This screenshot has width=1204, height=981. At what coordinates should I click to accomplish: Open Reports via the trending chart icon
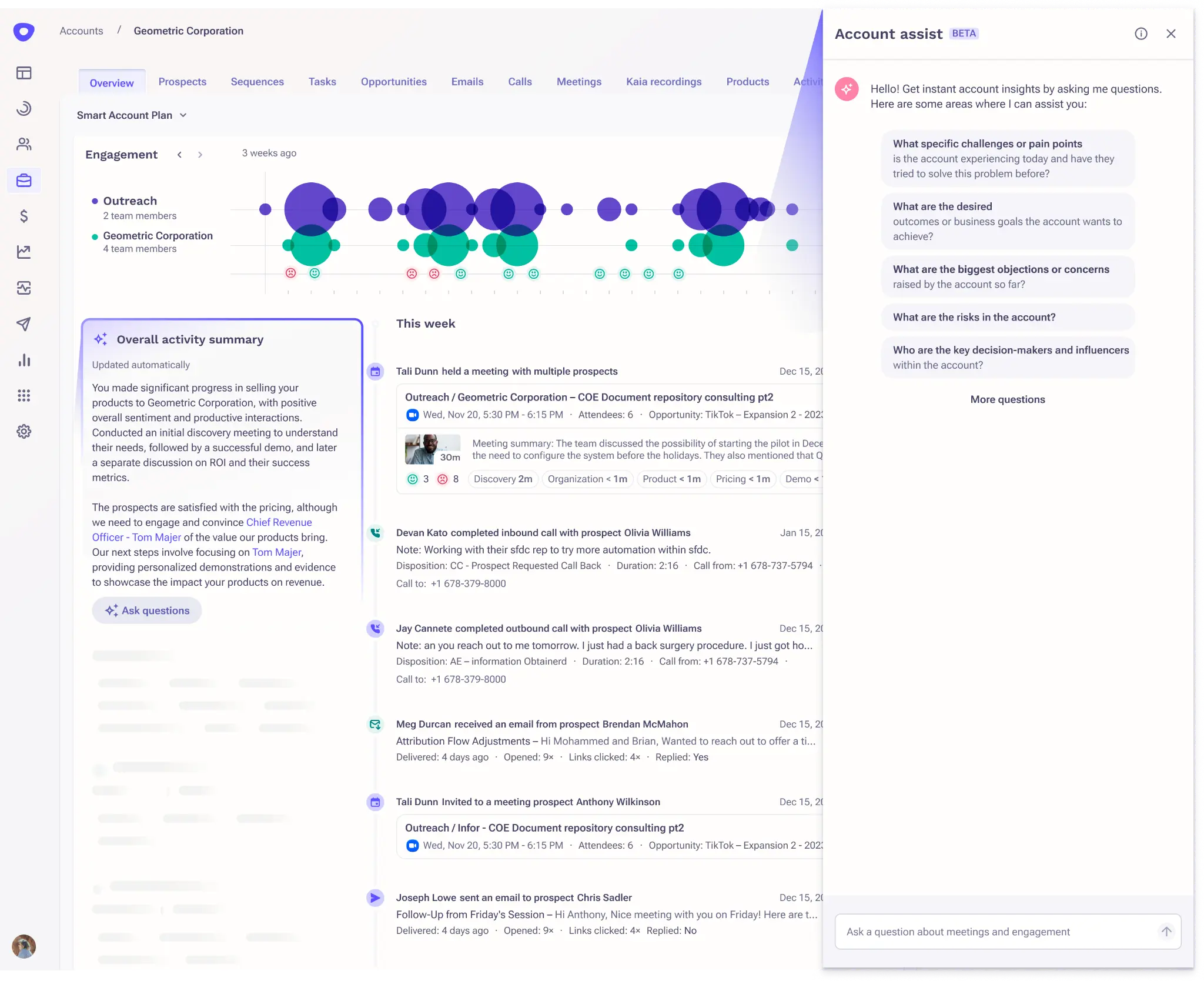click(x=24, y=252)
